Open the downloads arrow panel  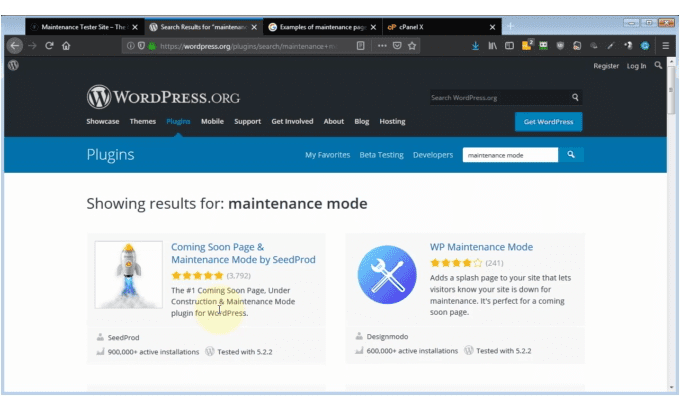pyautogui.click(x=475, y=46)
